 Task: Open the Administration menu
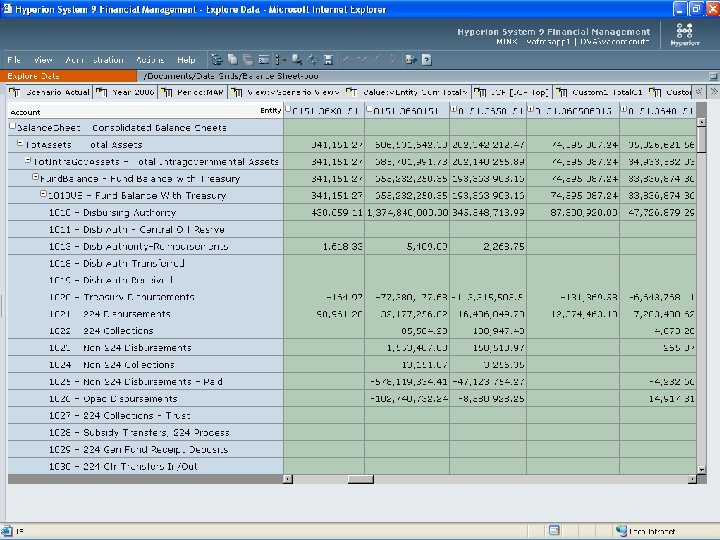(x=94, y=60)
